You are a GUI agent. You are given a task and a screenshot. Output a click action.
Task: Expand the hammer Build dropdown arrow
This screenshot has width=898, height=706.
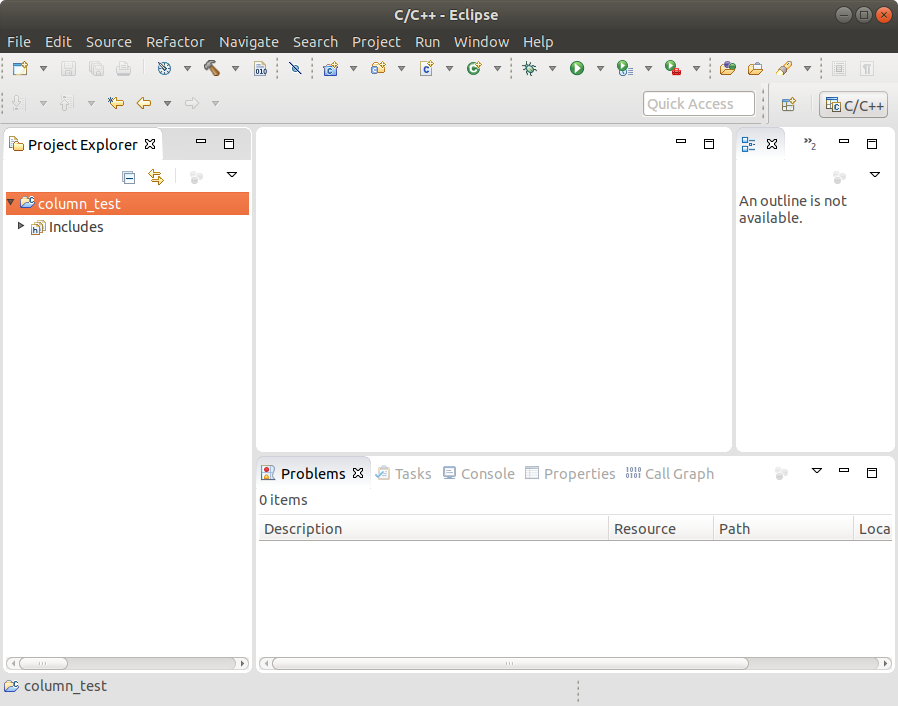[235, 69]
